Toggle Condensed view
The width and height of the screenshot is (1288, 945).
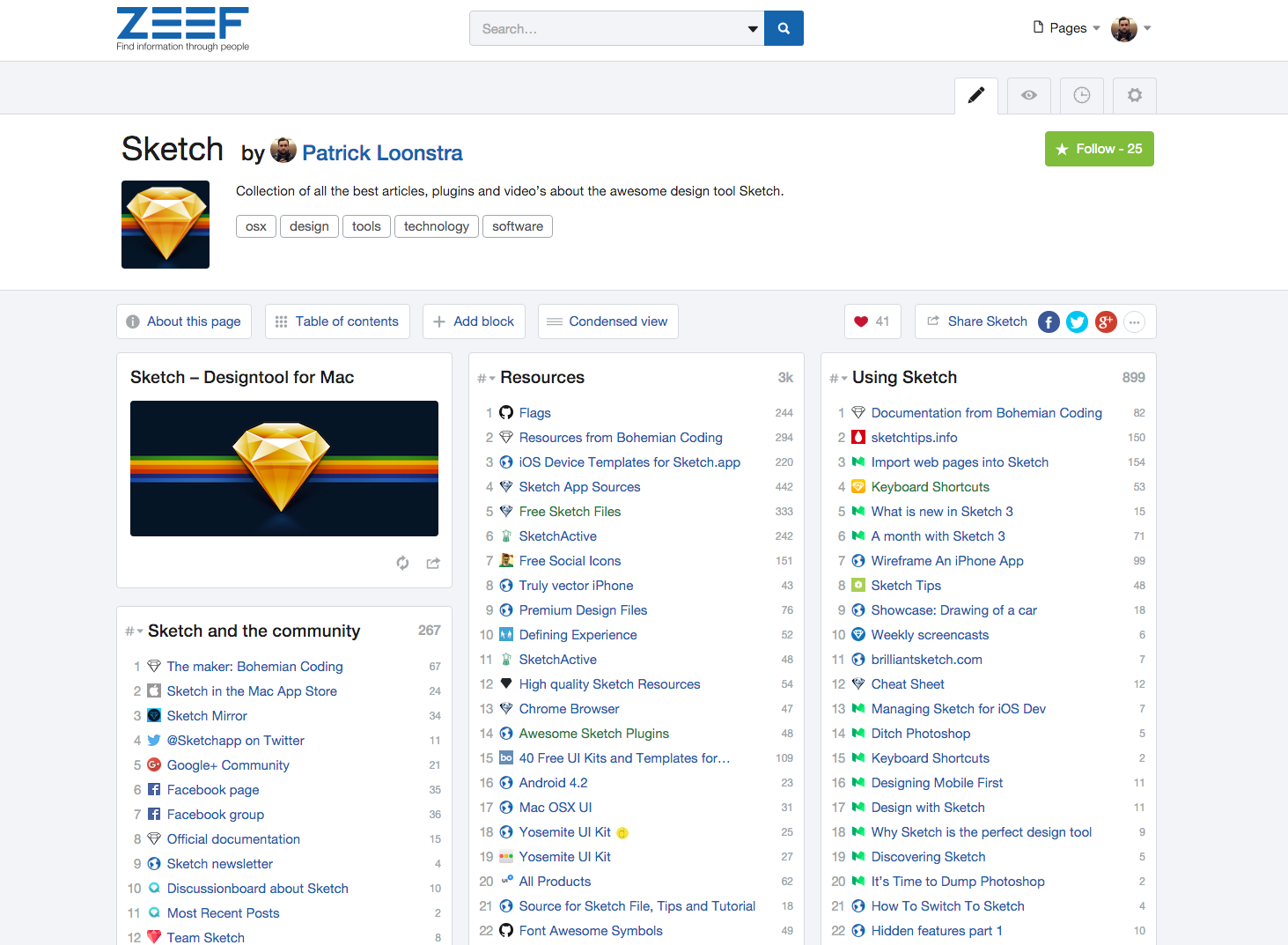pyautogui.click(x=608, y=321)
